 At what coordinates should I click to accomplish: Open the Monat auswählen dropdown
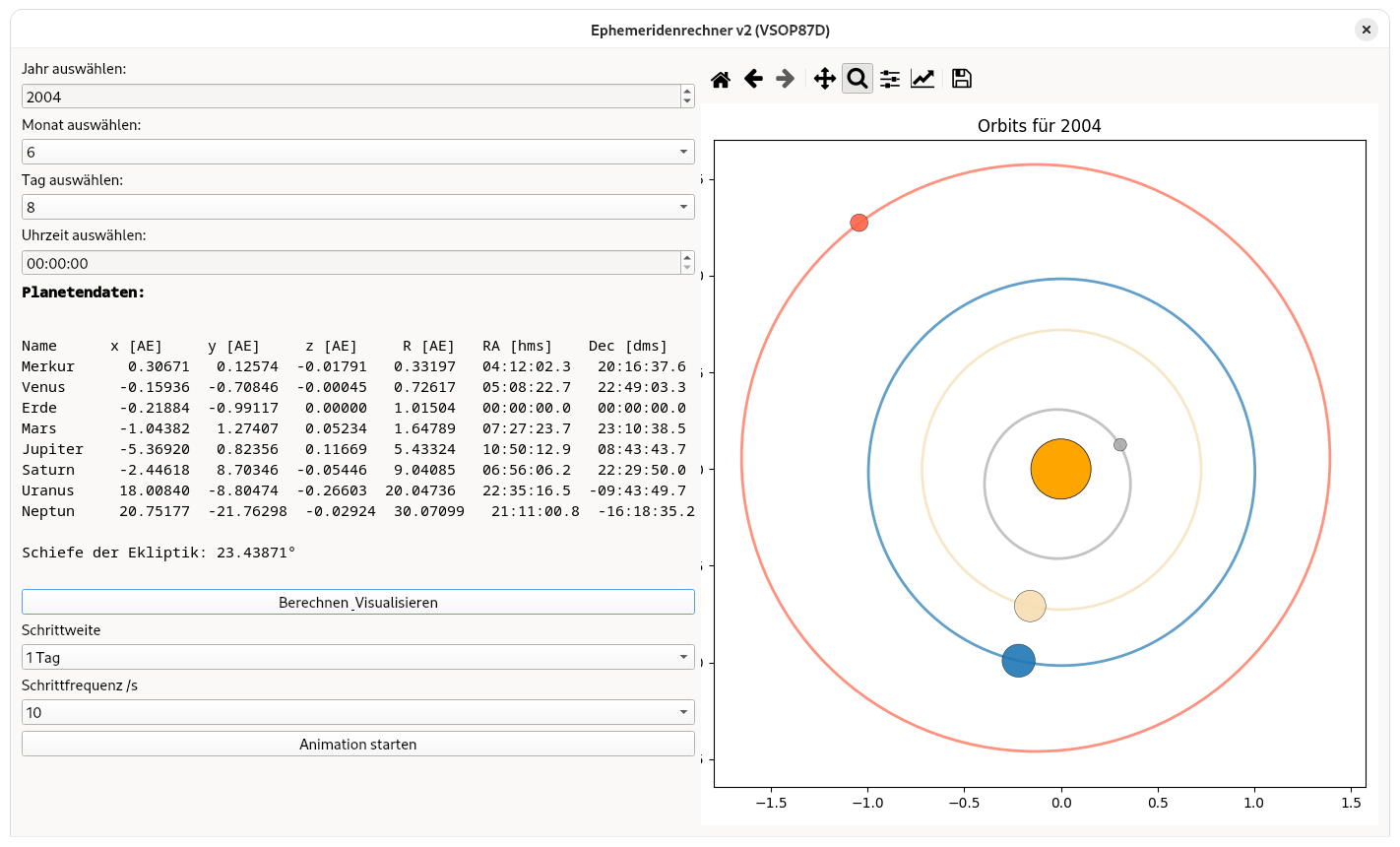[x=358, y=152]
